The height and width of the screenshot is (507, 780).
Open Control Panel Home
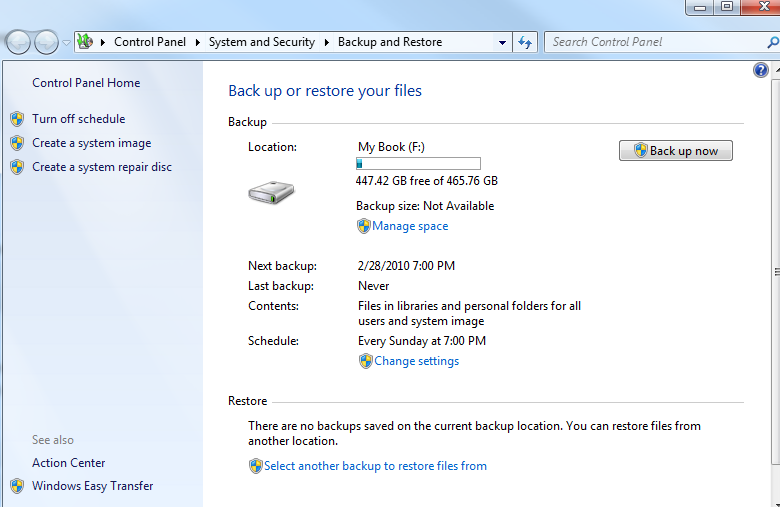(x=86, y=83)
